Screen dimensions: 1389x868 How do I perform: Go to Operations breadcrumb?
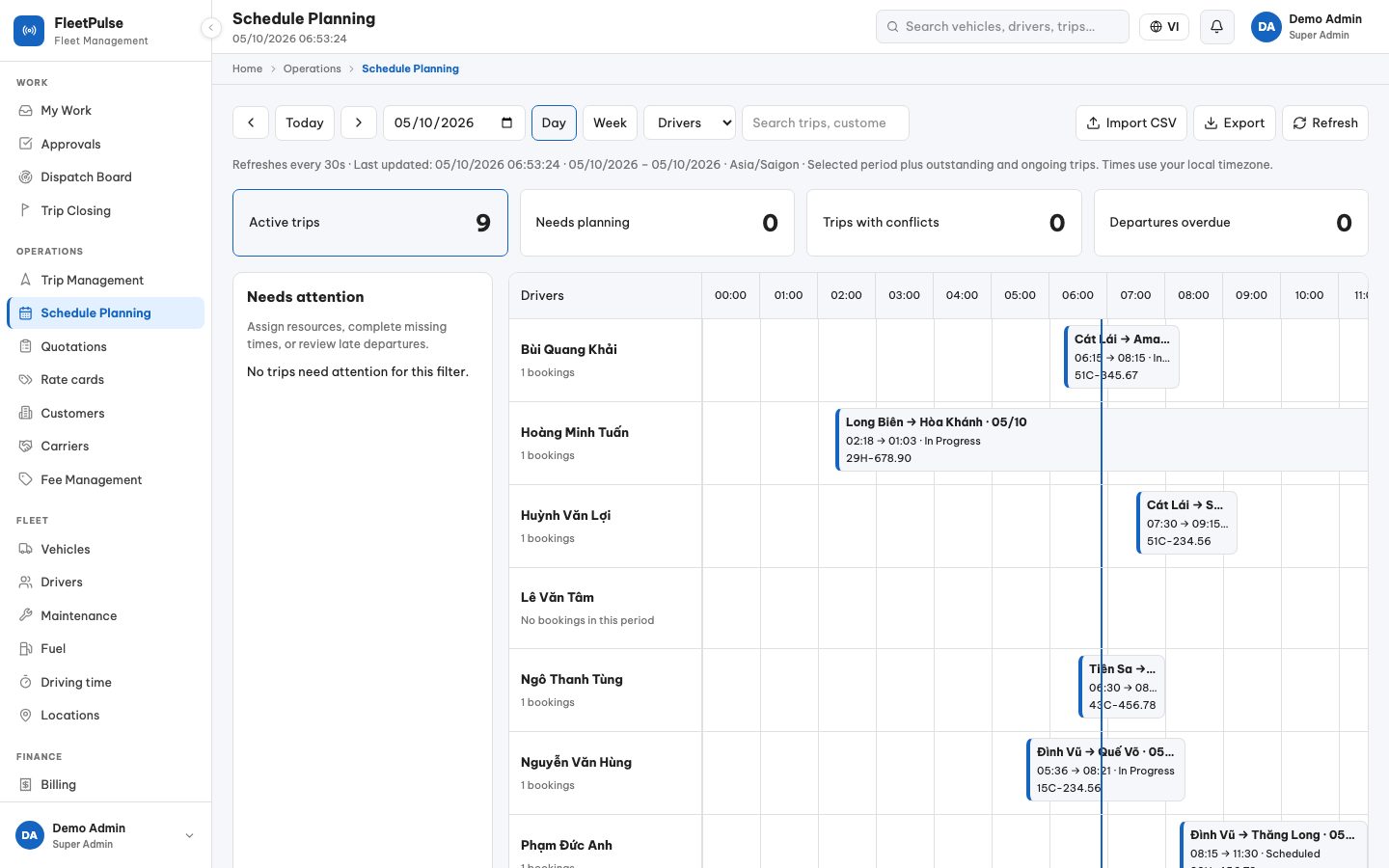click(x=312, y=68)
